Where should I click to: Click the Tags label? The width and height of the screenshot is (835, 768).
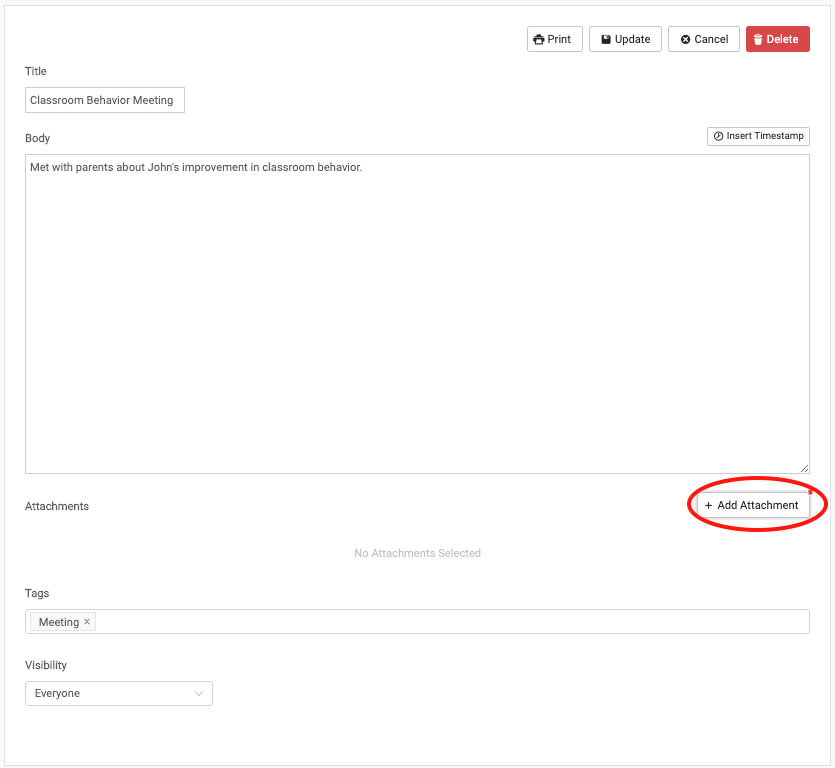coord(37,593)
